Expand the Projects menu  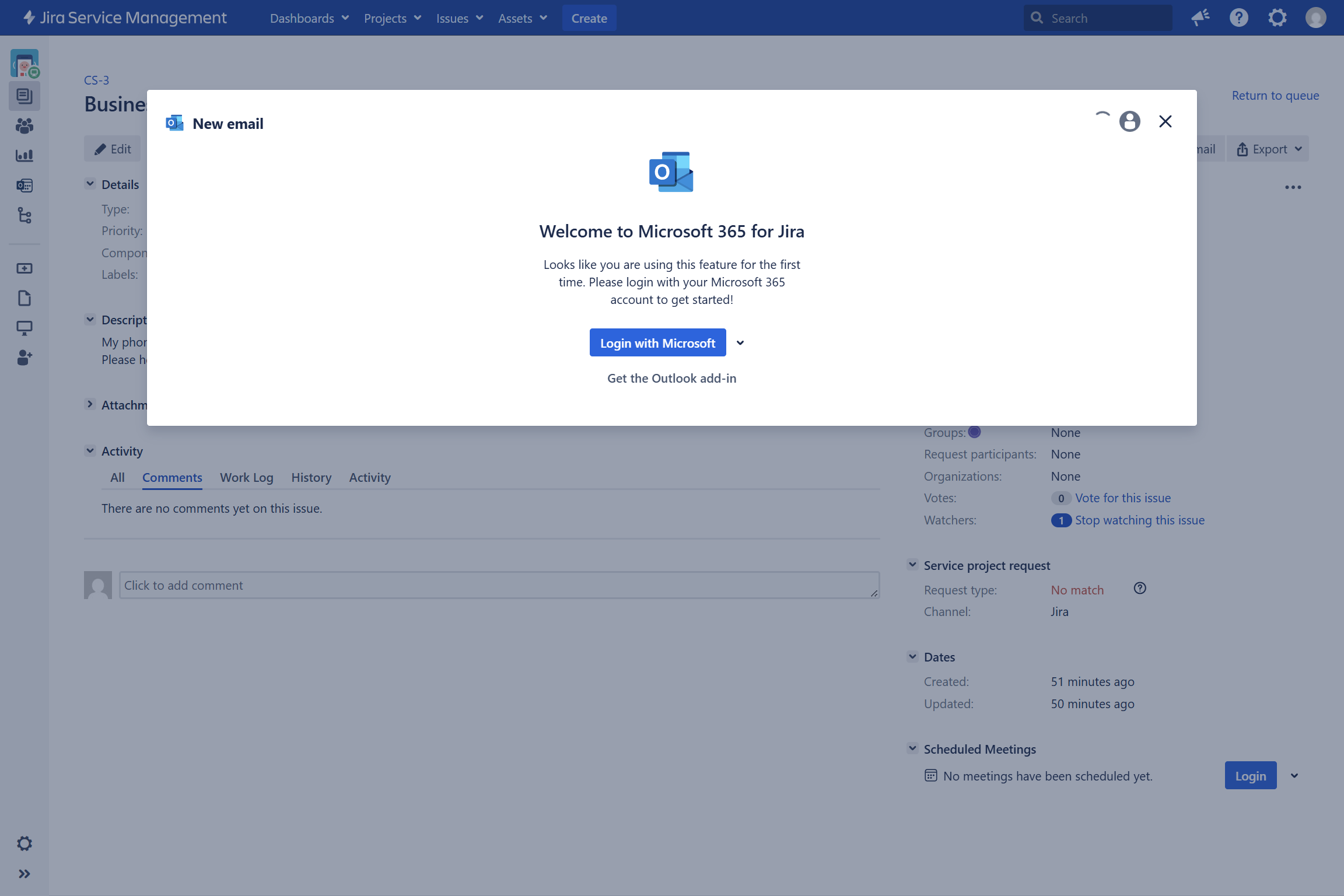tap(392, 18)
